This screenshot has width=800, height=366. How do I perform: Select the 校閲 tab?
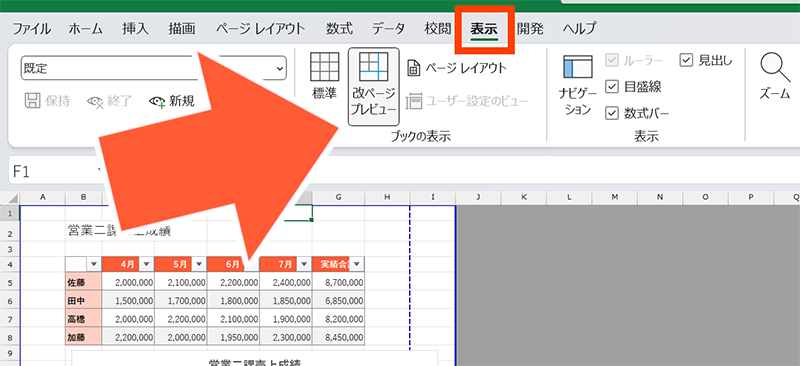(x=438, y=29)
